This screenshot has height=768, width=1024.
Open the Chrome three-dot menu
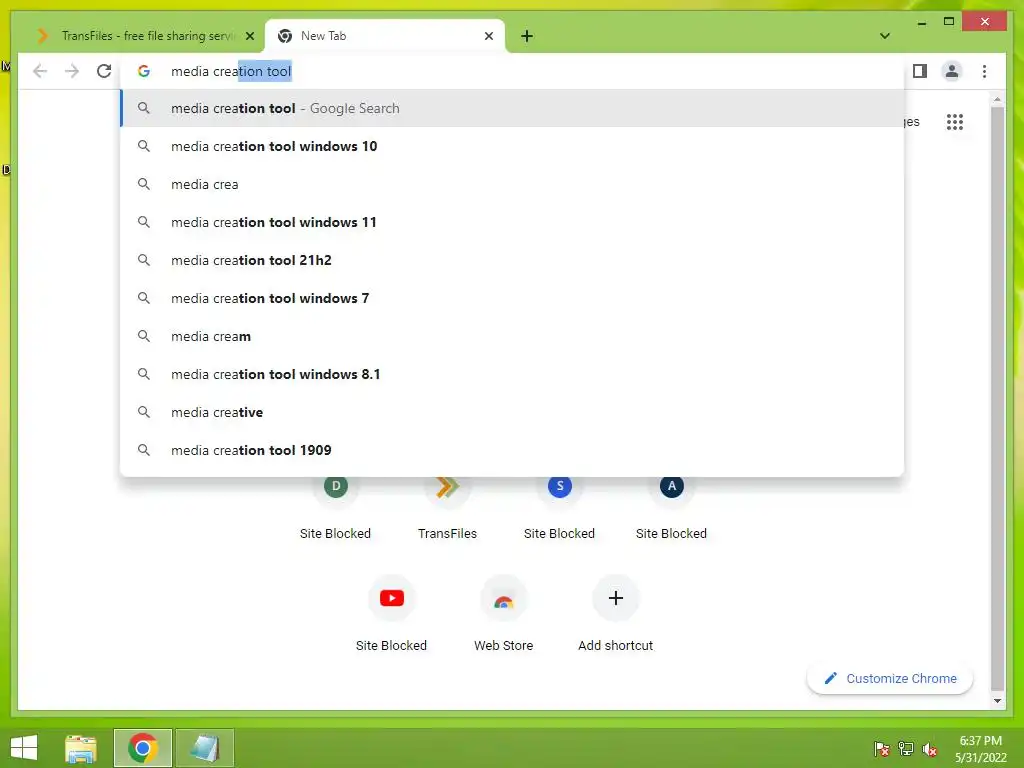coord(984,71)
